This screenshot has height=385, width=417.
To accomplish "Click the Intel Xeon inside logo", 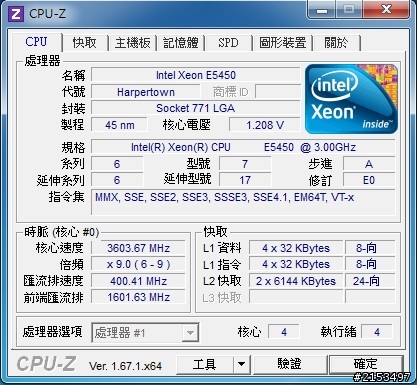I will [x=351, y=99].
